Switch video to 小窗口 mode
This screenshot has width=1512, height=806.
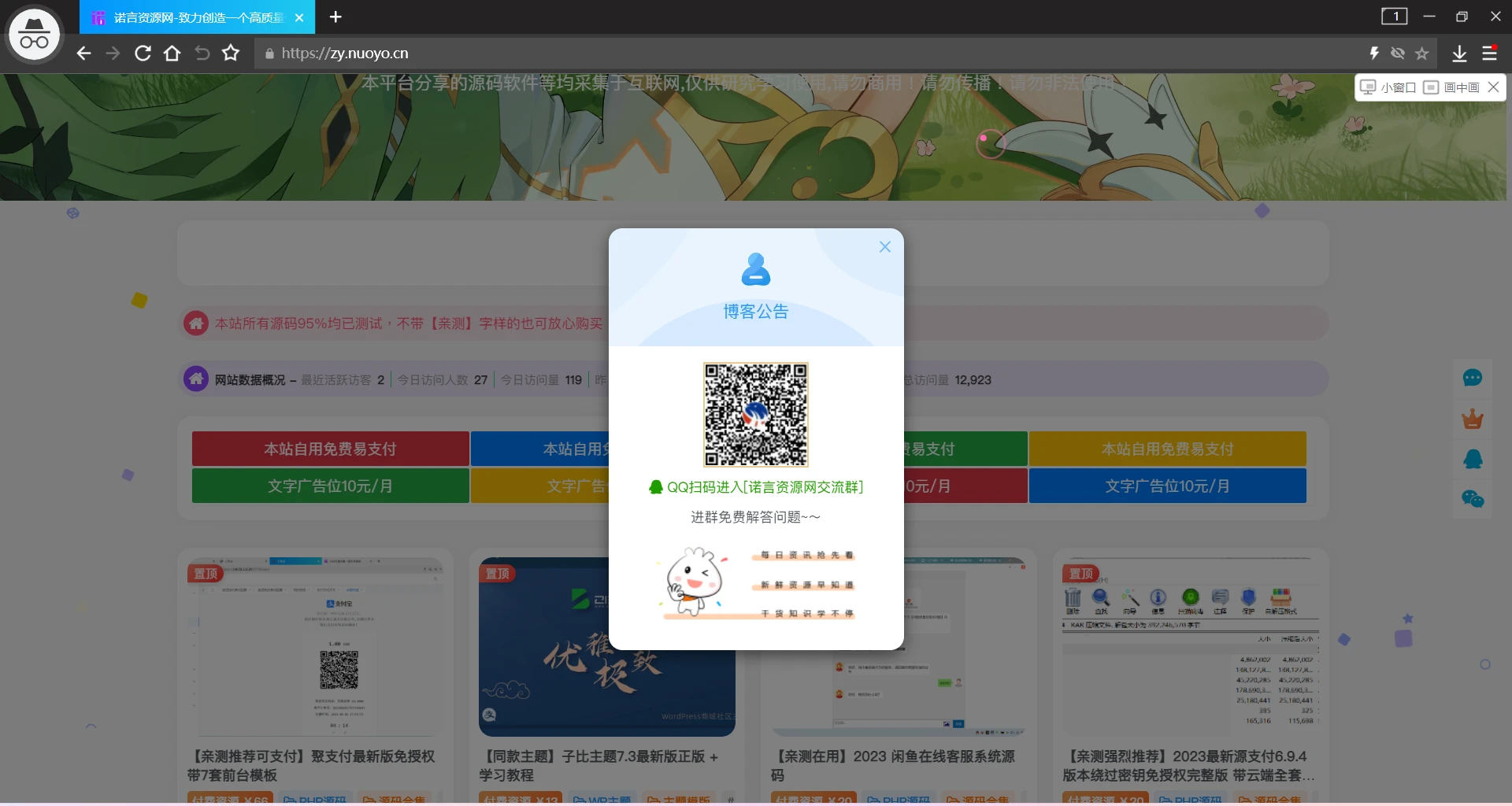[1388, 87]
